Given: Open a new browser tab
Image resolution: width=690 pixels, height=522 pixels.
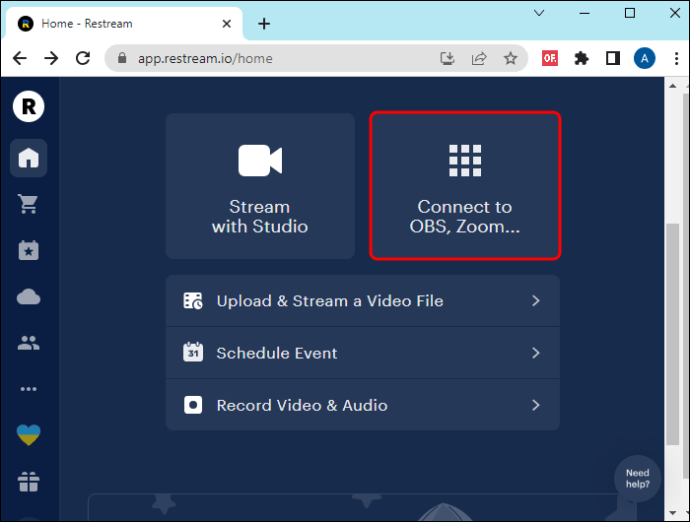Looking at the screenshot, I should [264, 24].
